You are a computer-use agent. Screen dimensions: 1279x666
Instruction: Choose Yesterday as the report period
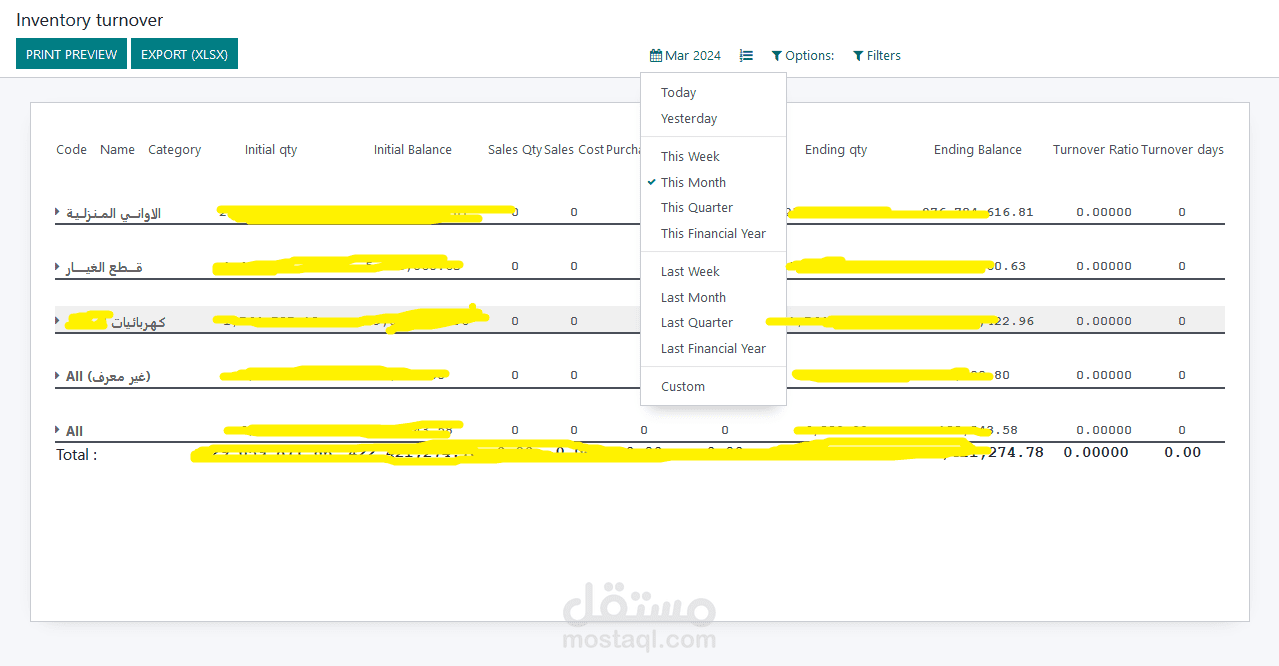tap(689, 118)
